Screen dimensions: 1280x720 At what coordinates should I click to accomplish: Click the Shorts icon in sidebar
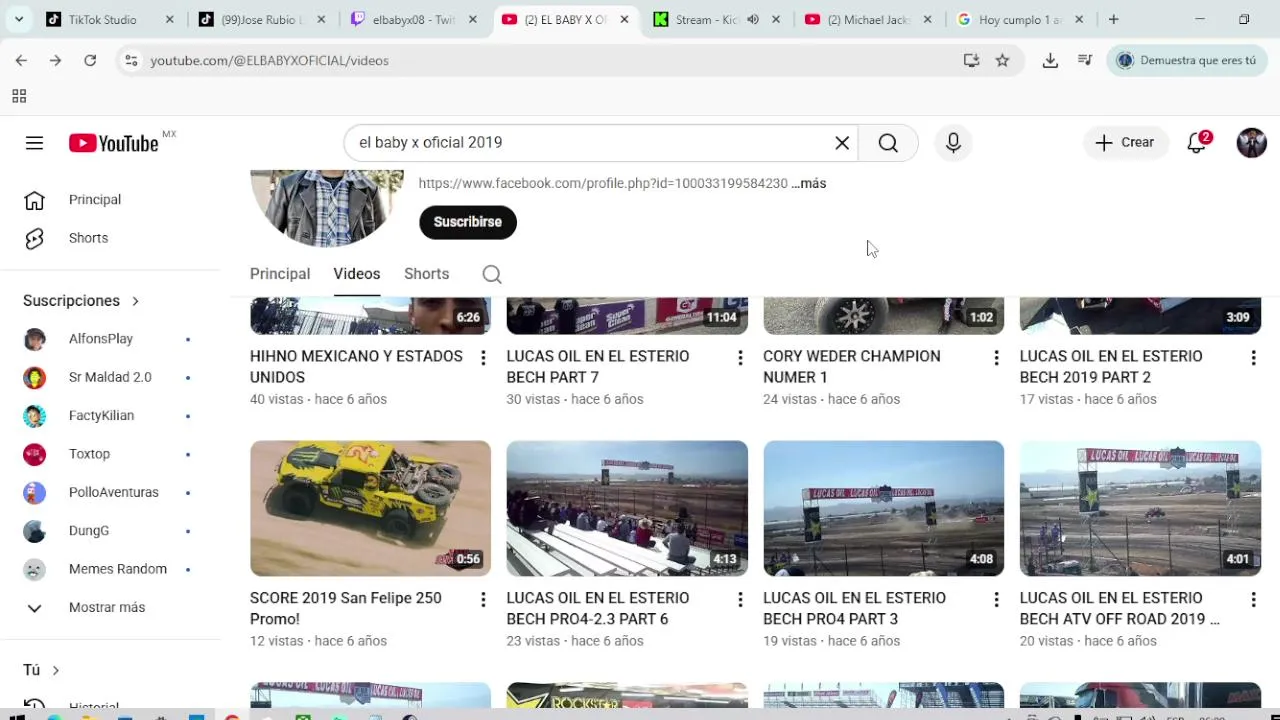point(35,238)
